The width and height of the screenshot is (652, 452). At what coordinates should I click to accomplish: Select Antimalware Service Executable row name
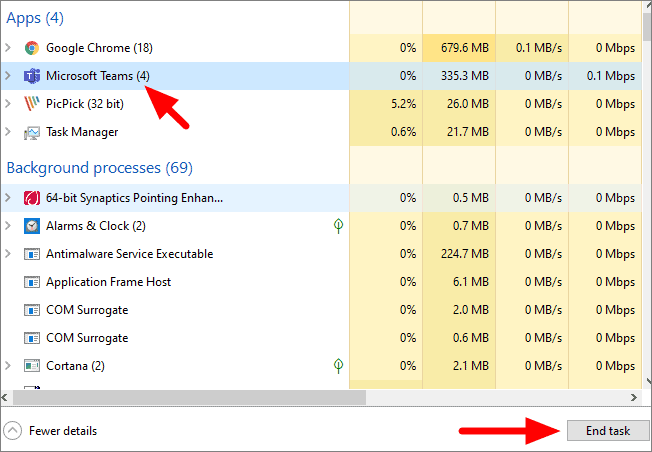pyautogui.click(x=129, y=254)
